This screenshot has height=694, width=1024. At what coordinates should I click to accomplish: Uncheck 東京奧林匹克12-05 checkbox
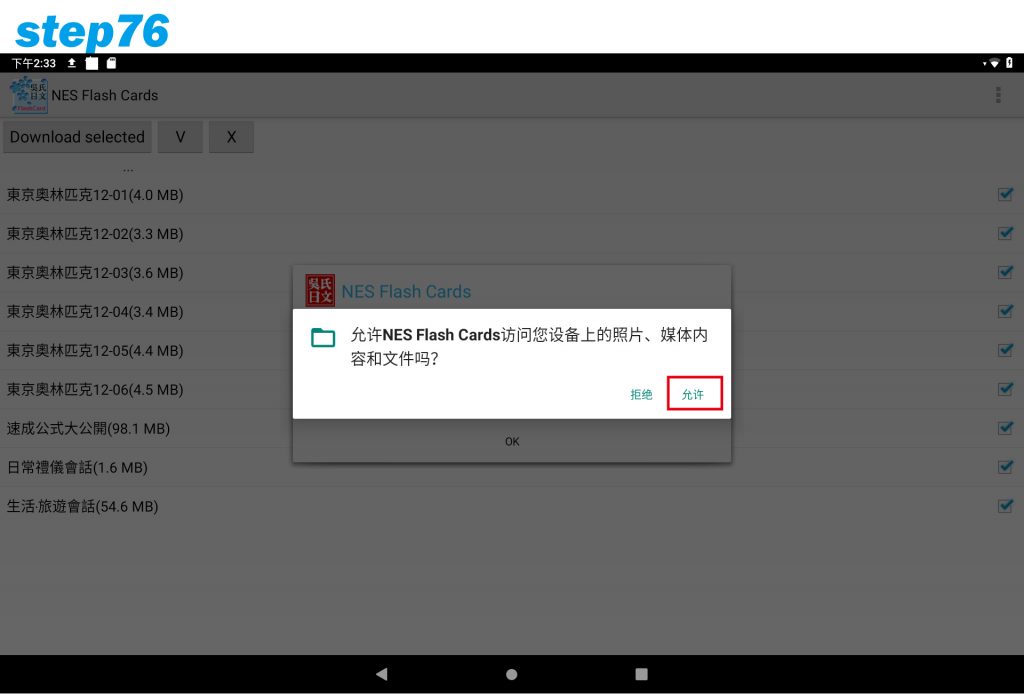pyautogui.click(x=1005, y=350)
